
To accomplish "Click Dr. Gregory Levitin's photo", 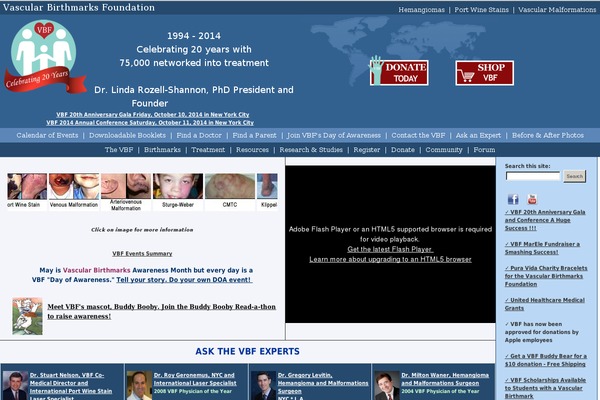I will coord(263,385).
